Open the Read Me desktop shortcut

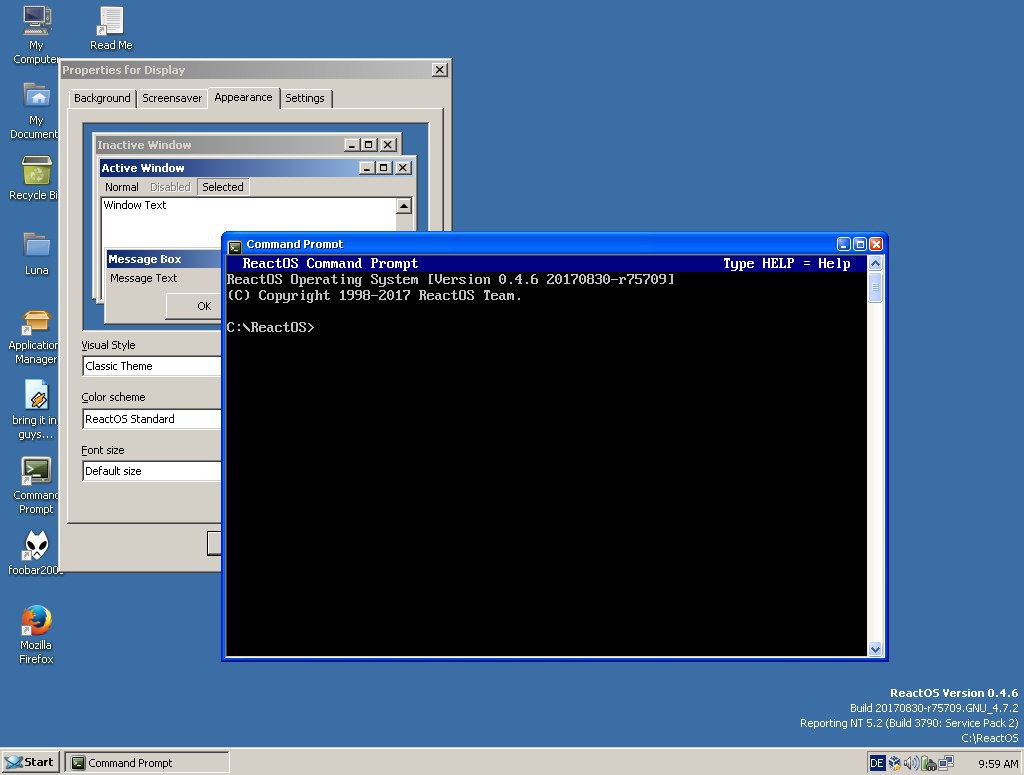[x=111, y=28]
